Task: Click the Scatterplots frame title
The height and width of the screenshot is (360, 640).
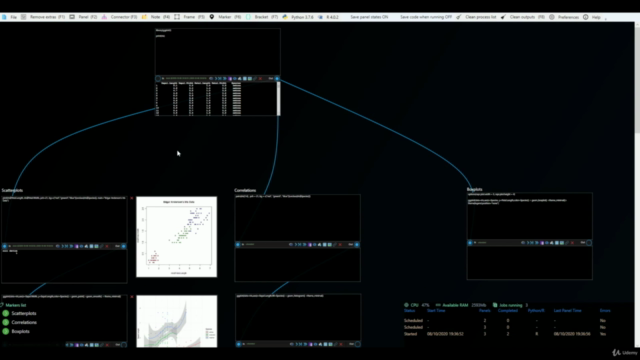Action: pyautogui.click(x=12, y=190)
